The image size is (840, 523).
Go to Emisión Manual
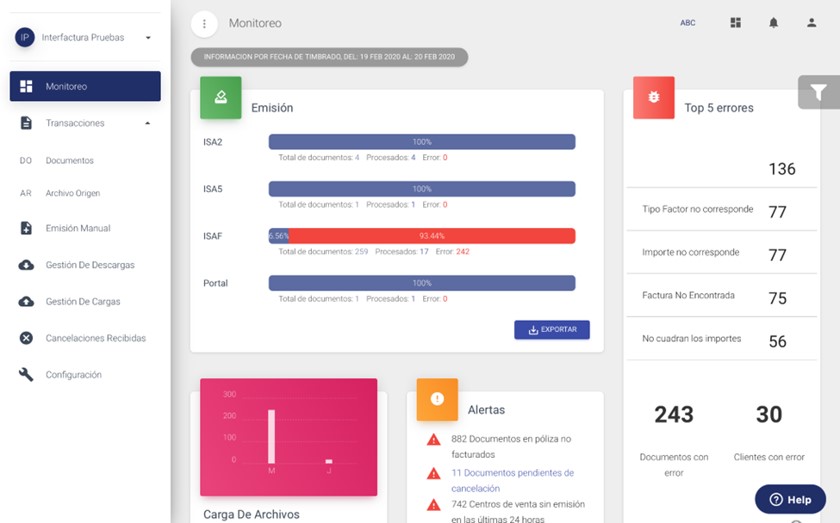(78, 228)
